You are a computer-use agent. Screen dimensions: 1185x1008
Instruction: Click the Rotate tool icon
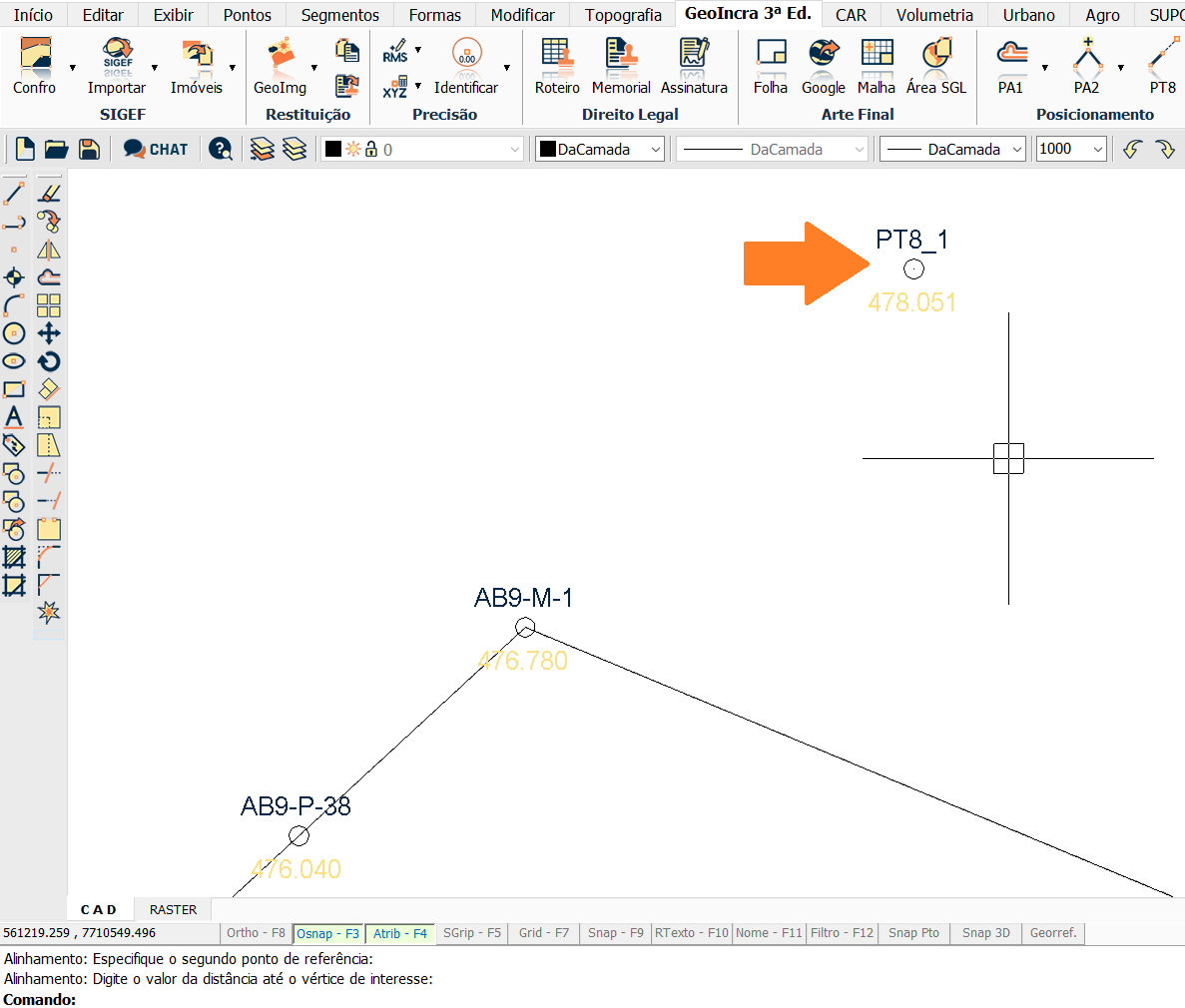coord(49,361)
